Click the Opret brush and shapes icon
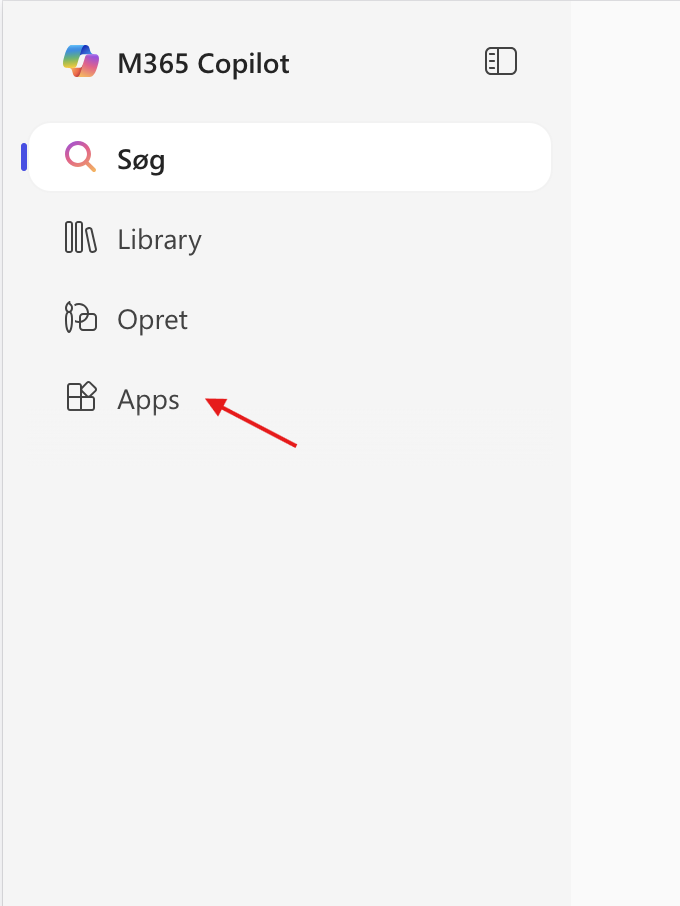680x906 pixels. [x=80, y=318]
